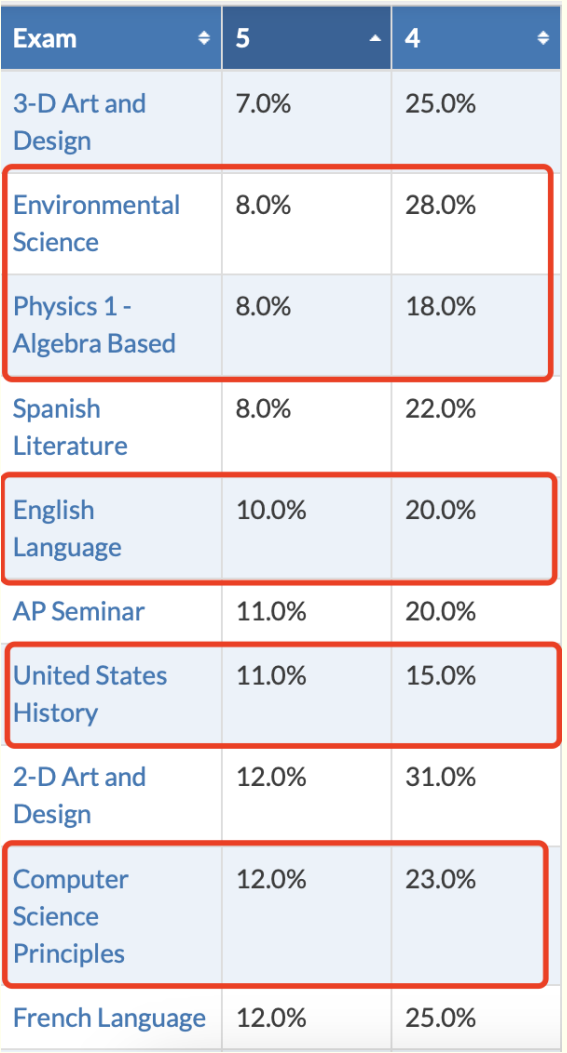Open the Spanish Literature exam link

coord(70,426)
